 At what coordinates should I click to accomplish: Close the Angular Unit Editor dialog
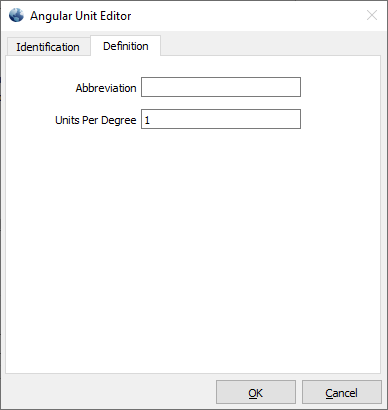372,15
